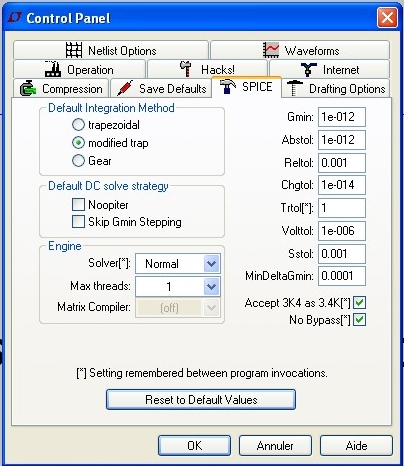Image resolution: width=404 pixels, height=466 pixels.
Task: Click the 'Setting remembered between program invocations' note
Action: (202, 373)
